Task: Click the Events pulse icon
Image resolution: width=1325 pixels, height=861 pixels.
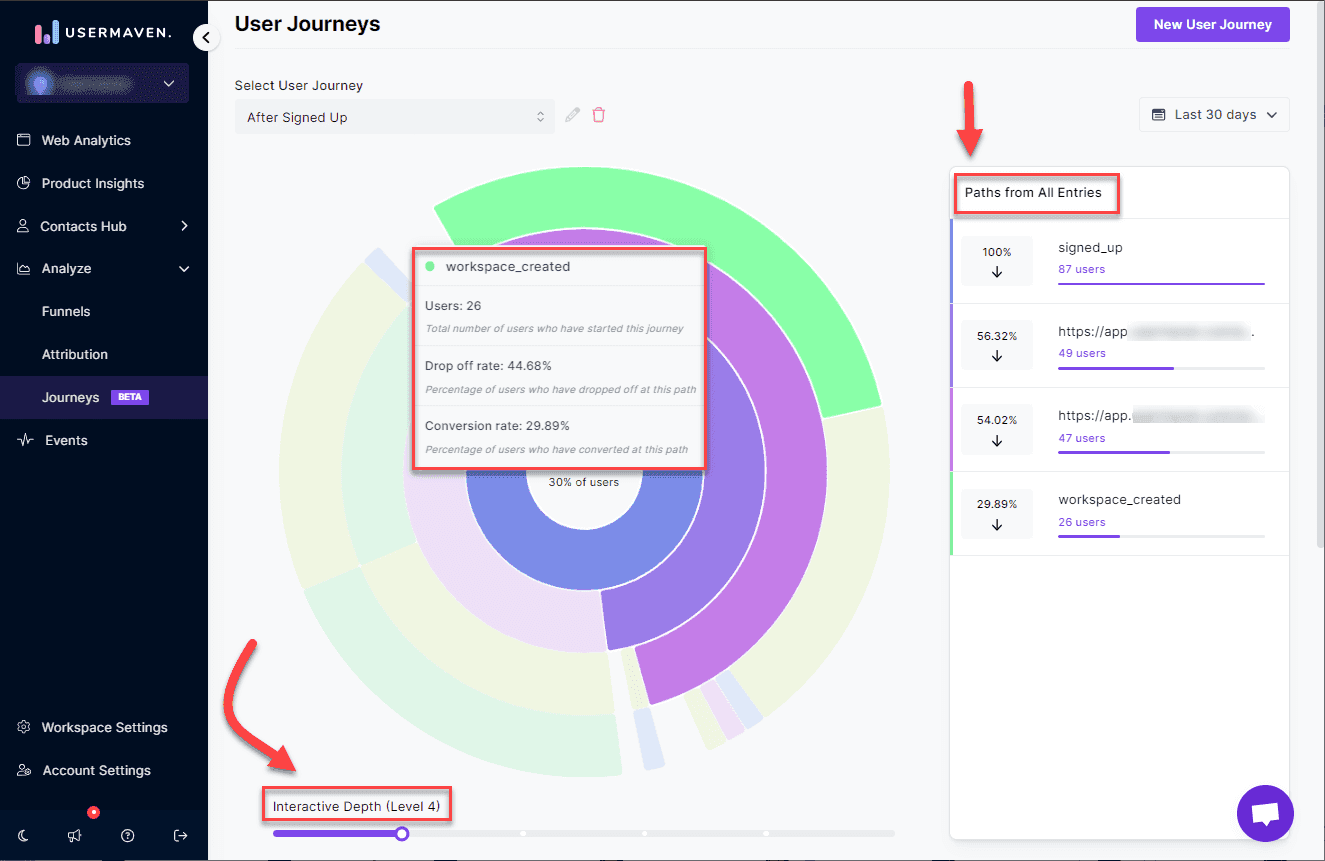Action: (25, 441)
